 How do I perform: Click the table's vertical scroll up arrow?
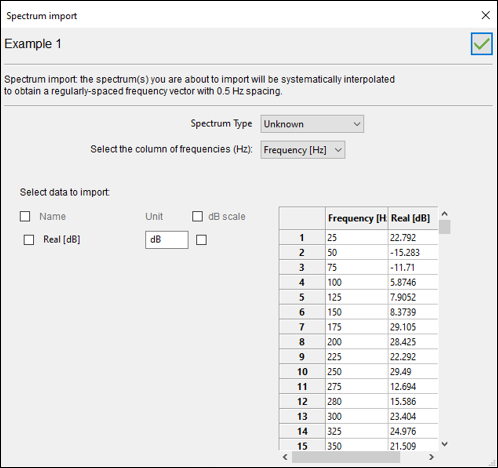tap(445, 214)
